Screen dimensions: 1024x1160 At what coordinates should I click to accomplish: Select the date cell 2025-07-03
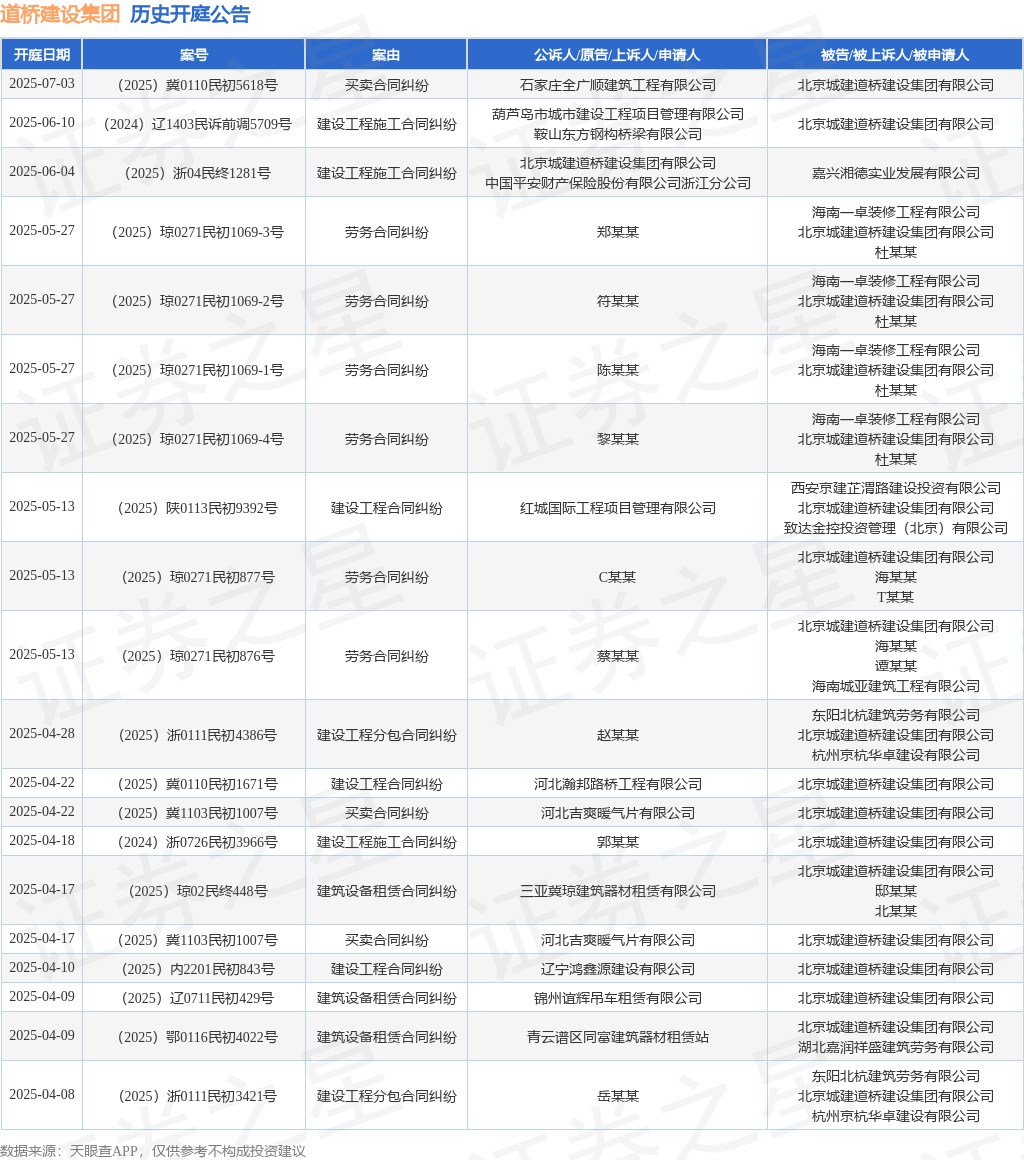[41, 84]
